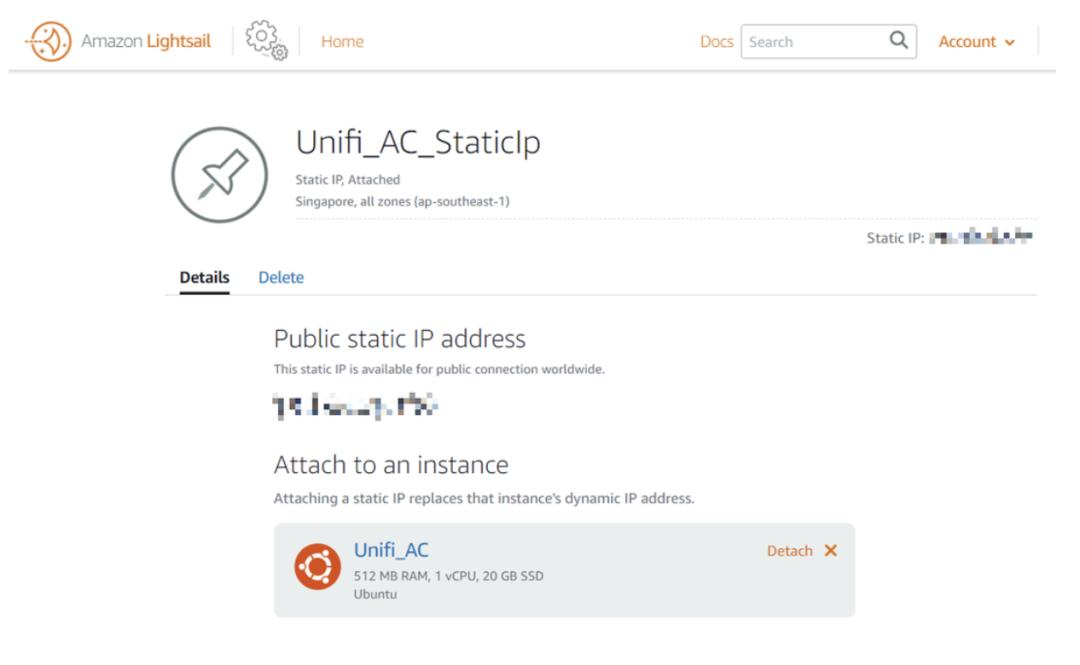
Task: Click the search magnifying glass icon
Action: coord(899,41)
